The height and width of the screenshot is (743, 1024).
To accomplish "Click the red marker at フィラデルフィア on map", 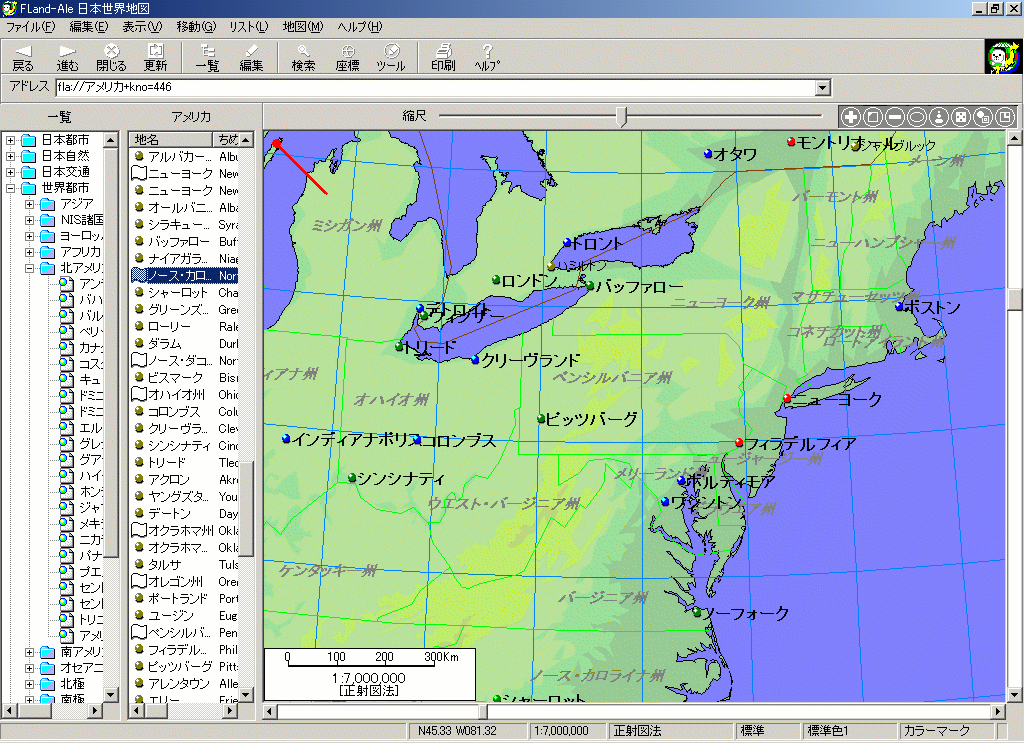I will 739,443.
